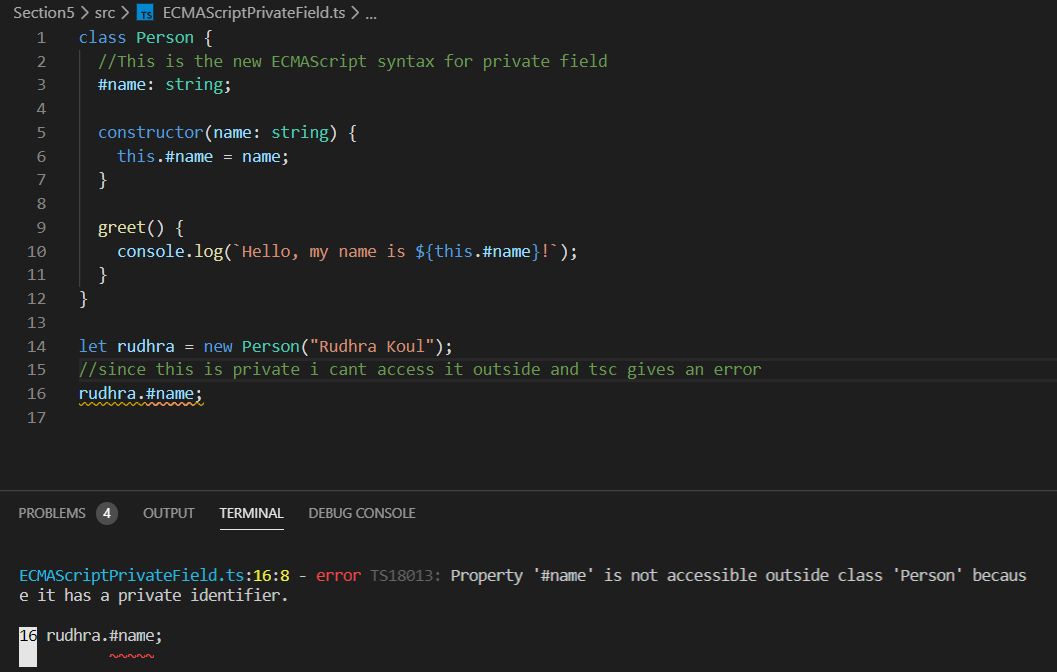This screenshot has height=672, width=1057.
Task: Click the TERMINAL tab label
Action: click(x=251, y=513)
